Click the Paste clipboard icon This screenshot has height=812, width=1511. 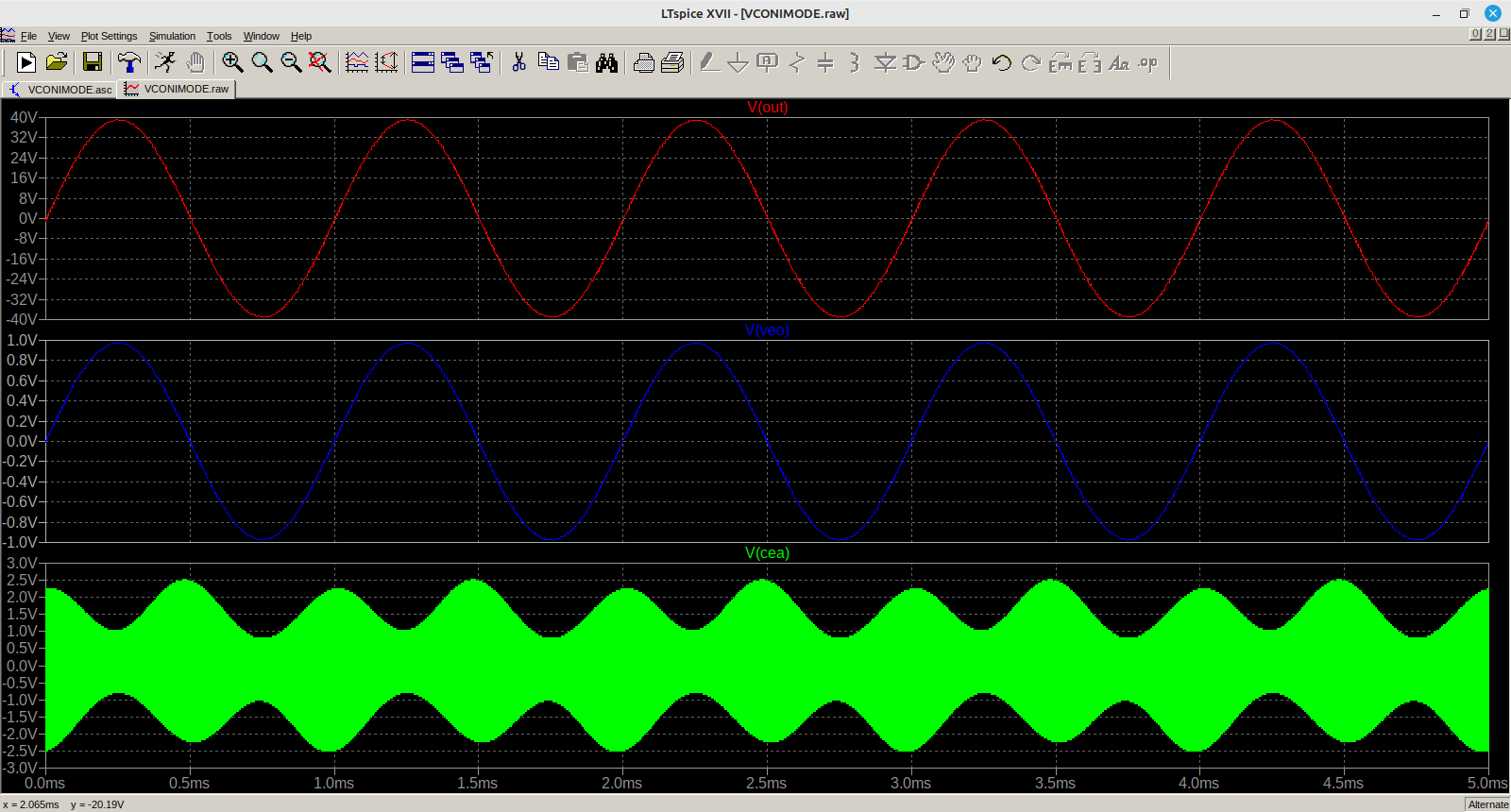(577, 62)
